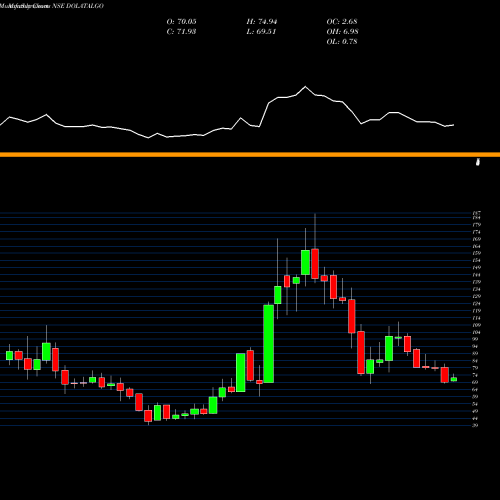The height and width of the screenshot is (500, 500).
Task: Click the peak of the white line chart
Action: [x=305, y=87]
